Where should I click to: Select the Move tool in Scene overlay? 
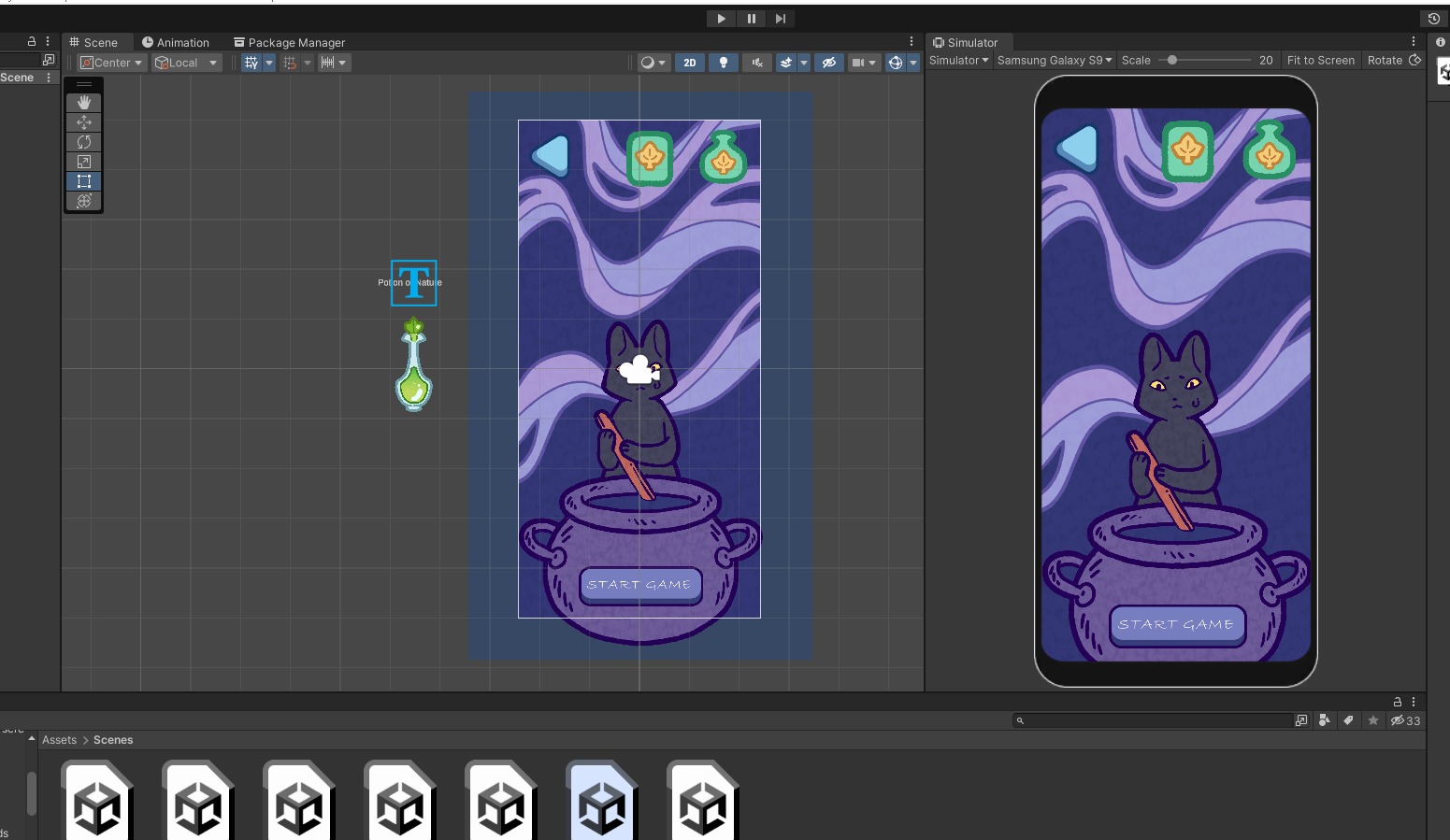(x=84, y=122)
